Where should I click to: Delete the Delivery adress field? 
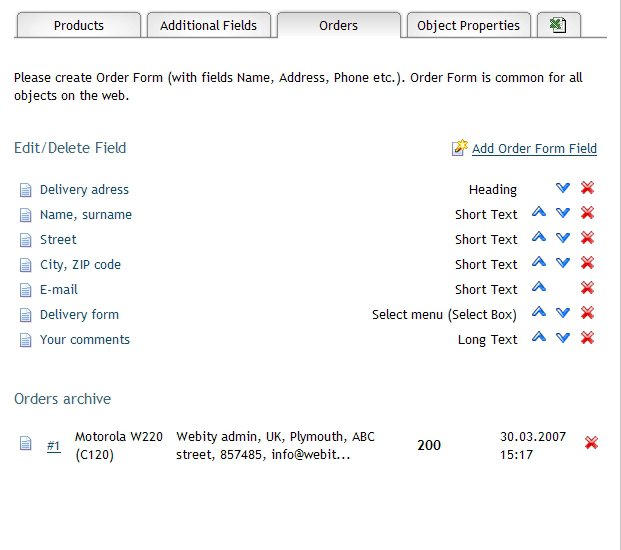click(587, 188)
